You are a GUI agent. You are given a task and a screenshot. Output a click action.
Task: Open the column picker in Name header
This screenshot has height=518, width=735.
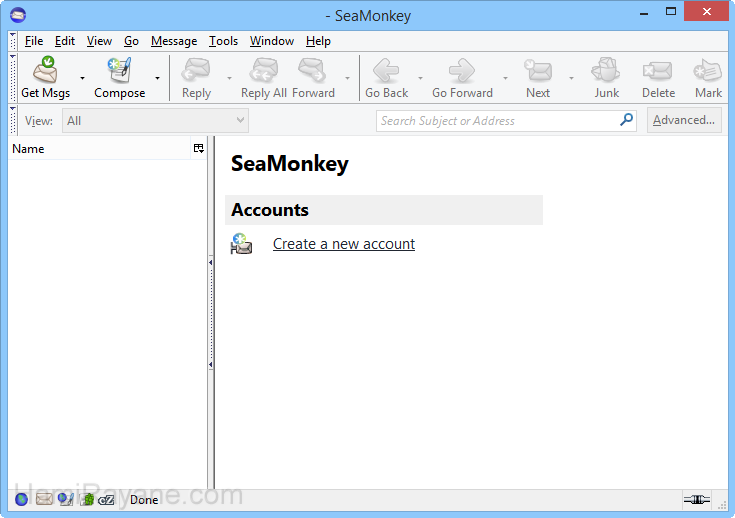coord(199,149)
